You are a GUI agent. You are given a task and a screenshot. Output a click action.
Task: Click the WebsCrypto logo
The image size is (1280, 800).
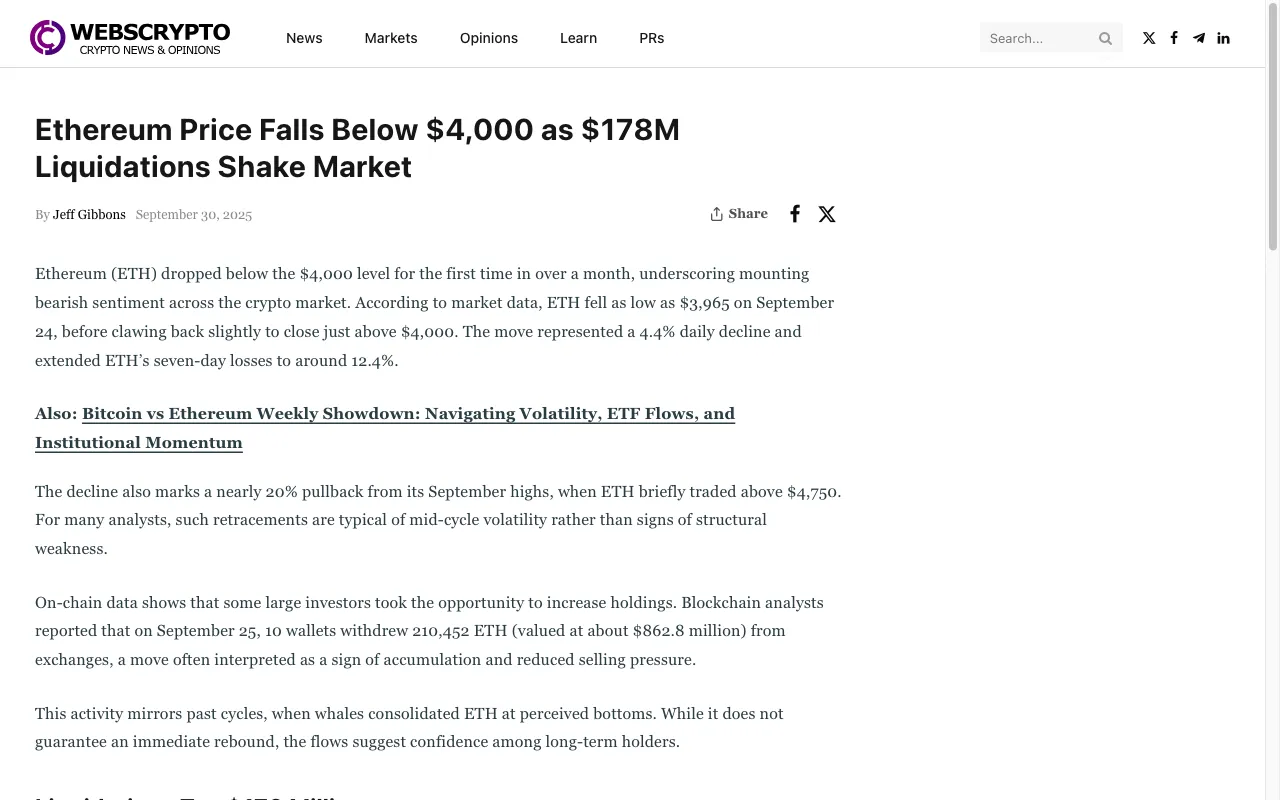[130, 38]
